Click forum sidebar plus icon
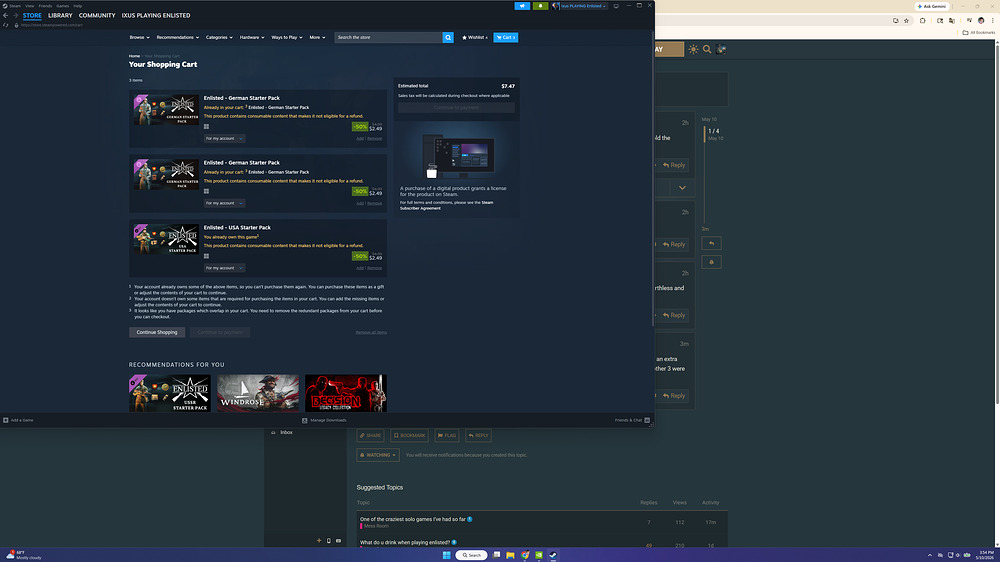1000x562 pixels. click(319, 541)
